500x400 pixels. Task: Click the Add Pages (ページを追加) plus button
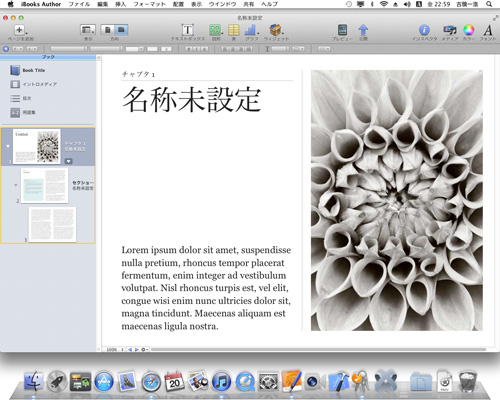pos(20,30)
